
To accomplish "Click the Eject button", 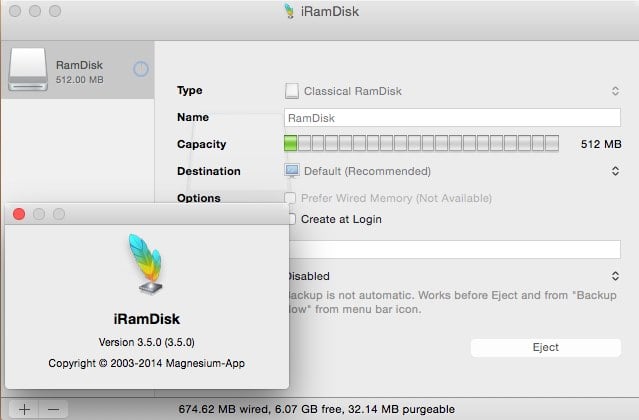I will point(546,347).
